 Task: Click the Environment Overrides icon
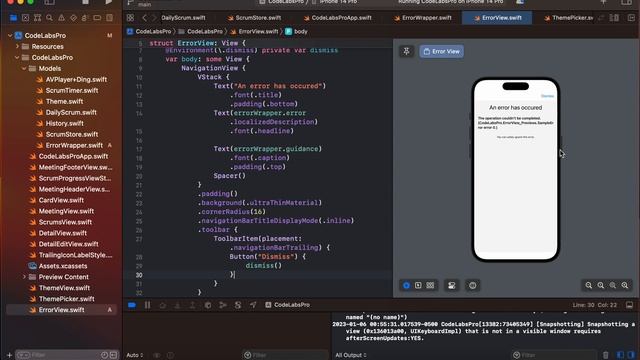tap(238, 305)
